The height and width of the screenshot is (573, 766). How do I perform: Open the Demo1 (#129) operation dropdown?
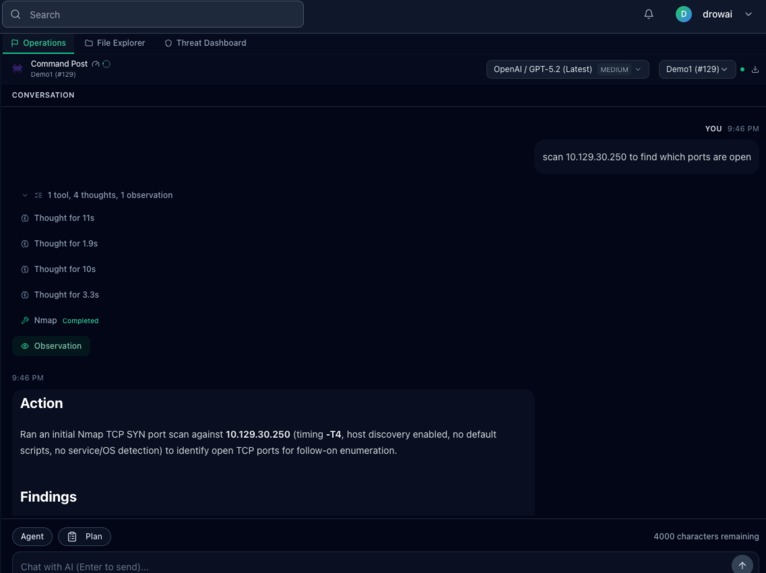click(697, 69)
